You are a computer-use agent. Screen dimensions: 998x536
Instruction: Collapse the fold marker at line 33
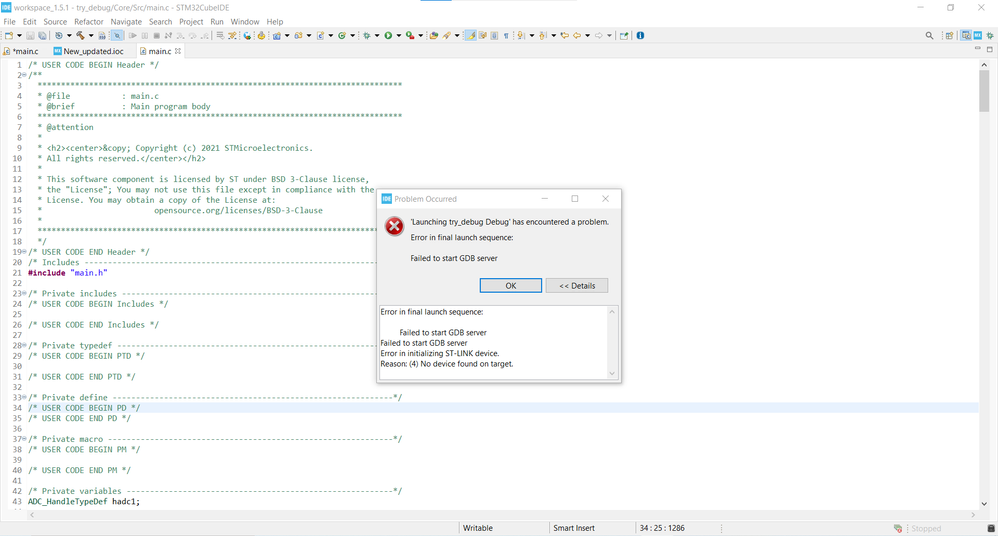point(25,397)
